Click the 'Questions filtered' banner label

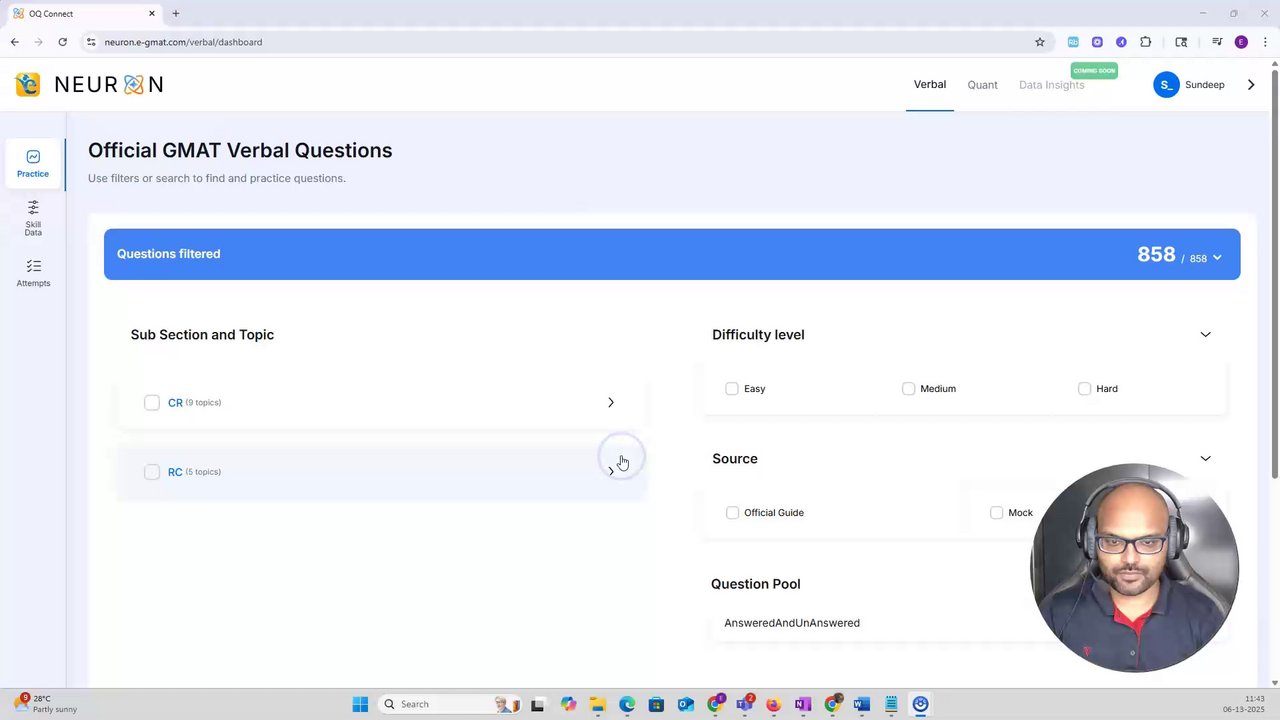168,254
